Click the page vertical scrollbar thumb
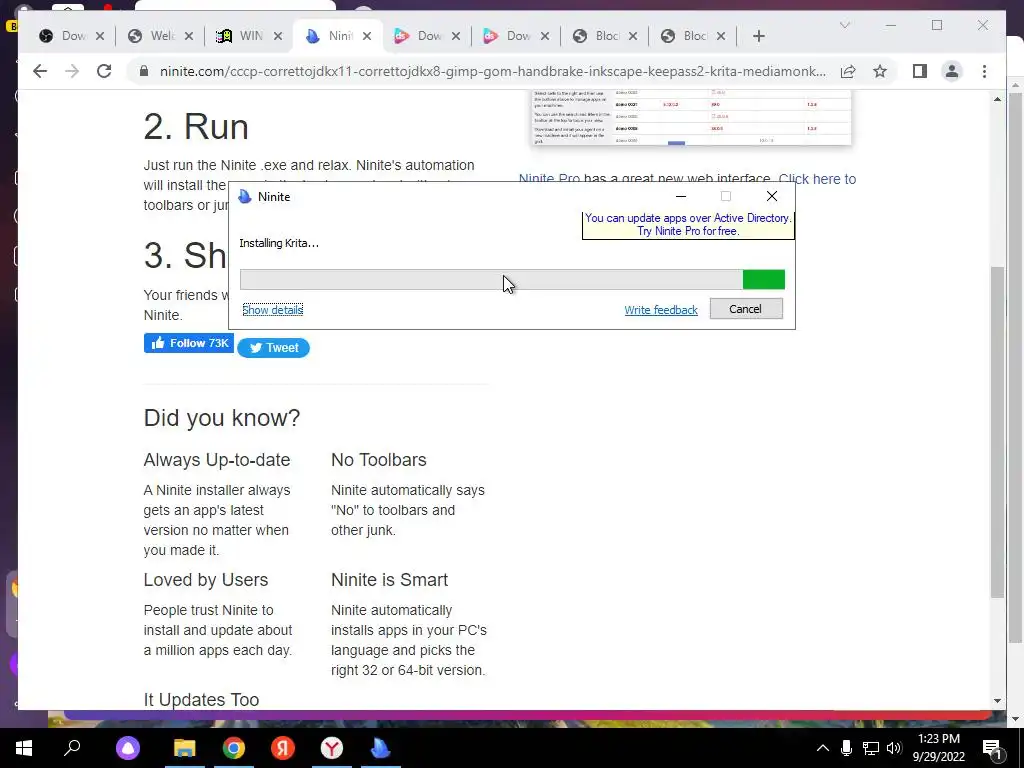 997,432
